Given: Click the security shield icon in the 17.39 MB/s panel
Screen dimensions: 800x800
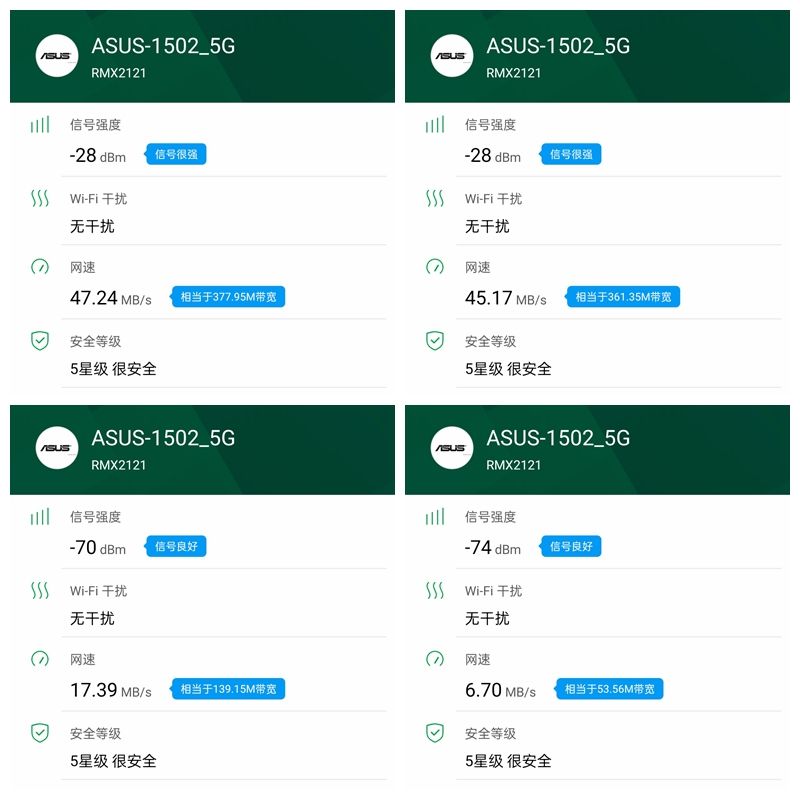Looking at the screenshot, I should 40,733.
